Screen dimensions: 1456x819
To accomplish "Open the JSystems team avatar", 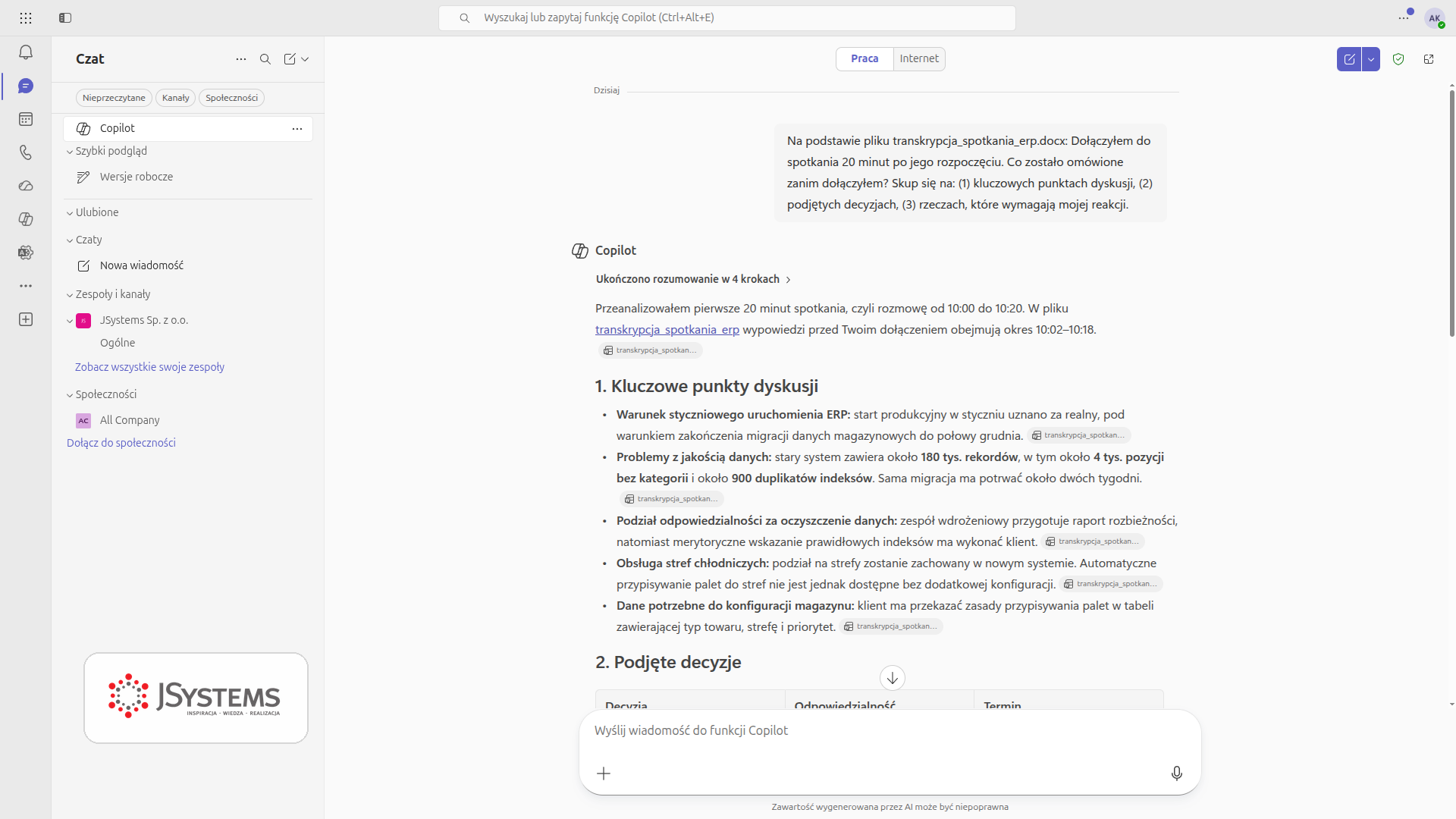I will [x=83, y=321].
